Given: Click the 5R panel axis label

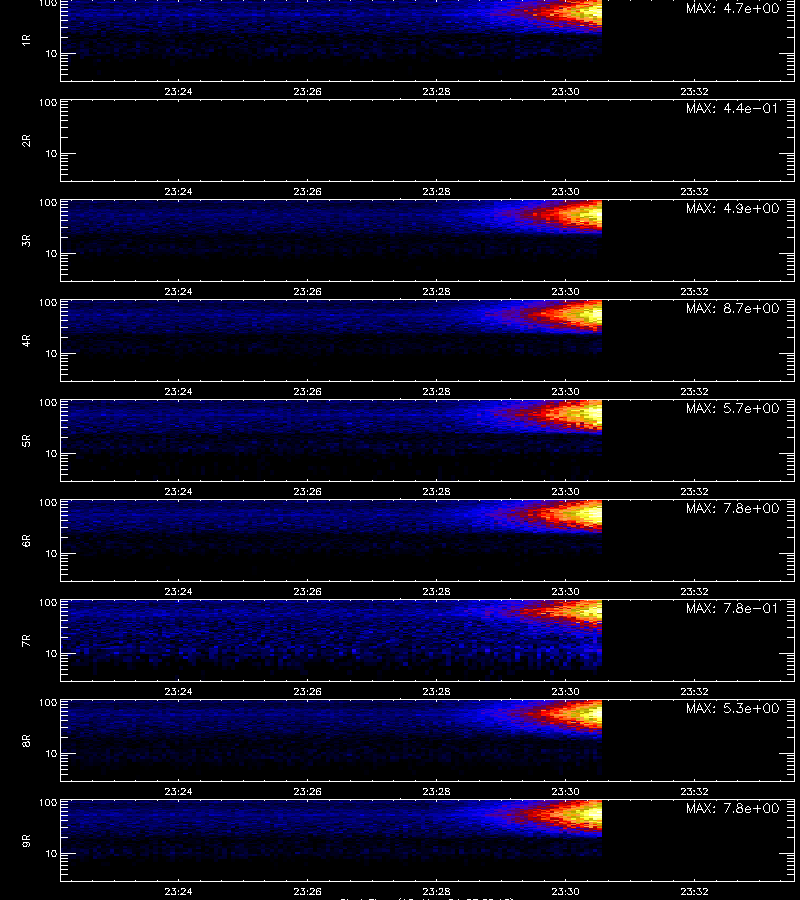Looking at the screenshot, I should pyautogui.click(x=26, y=441).
